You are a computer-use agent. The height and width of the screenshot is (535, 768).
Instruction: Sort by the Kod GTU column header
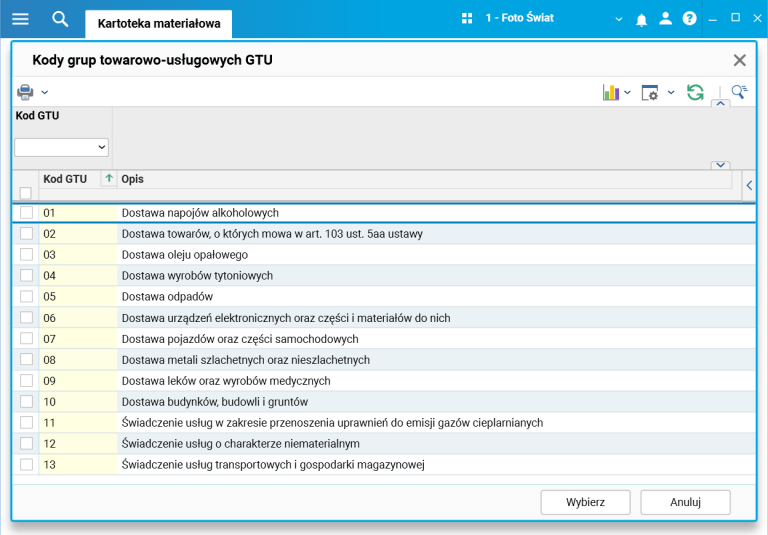65,179
